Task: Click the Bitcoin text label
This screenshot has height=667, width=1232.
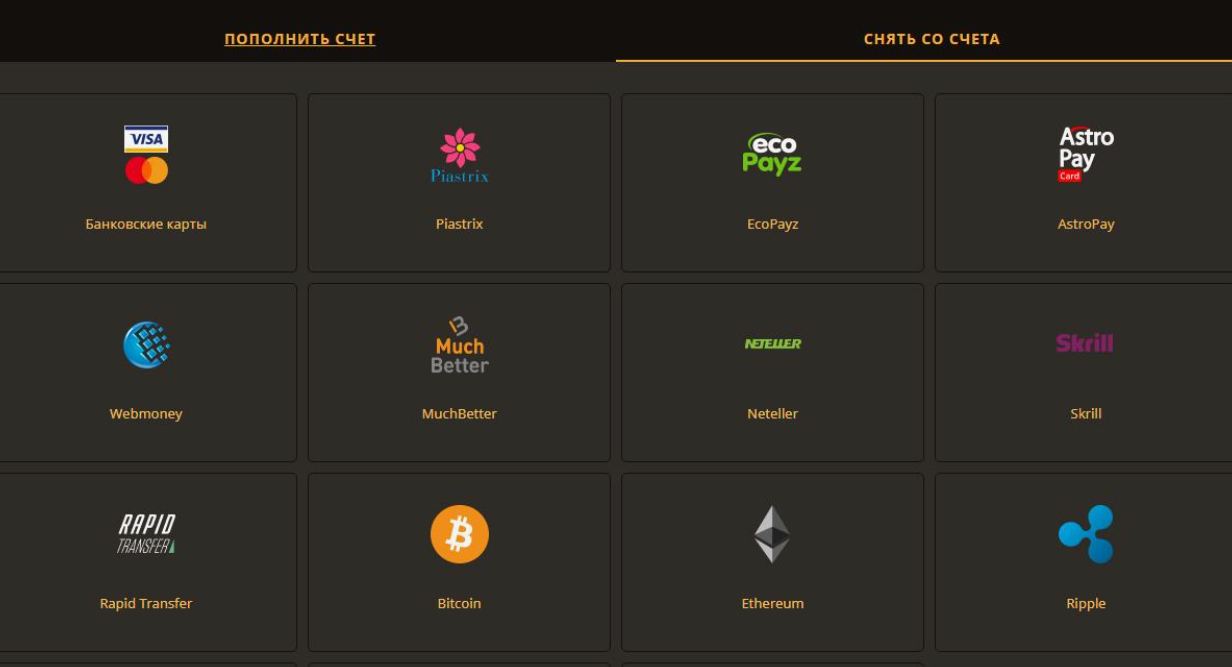Action: point(459,604)
